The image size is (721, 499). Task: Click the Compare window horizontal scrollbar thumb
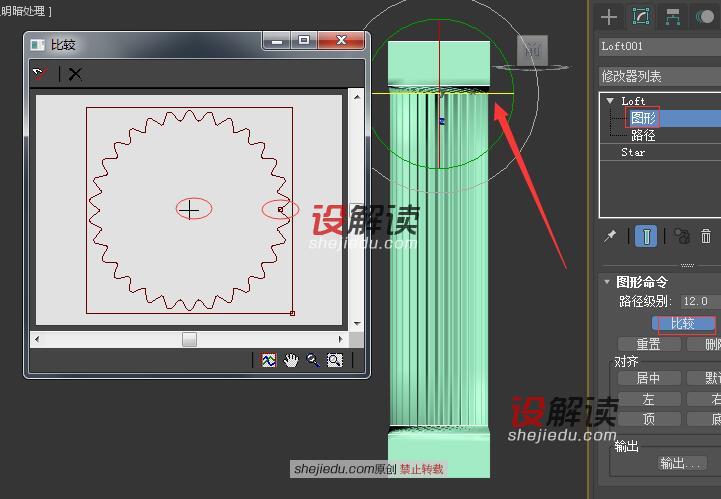pyautogui.click(x=189, y=340)
